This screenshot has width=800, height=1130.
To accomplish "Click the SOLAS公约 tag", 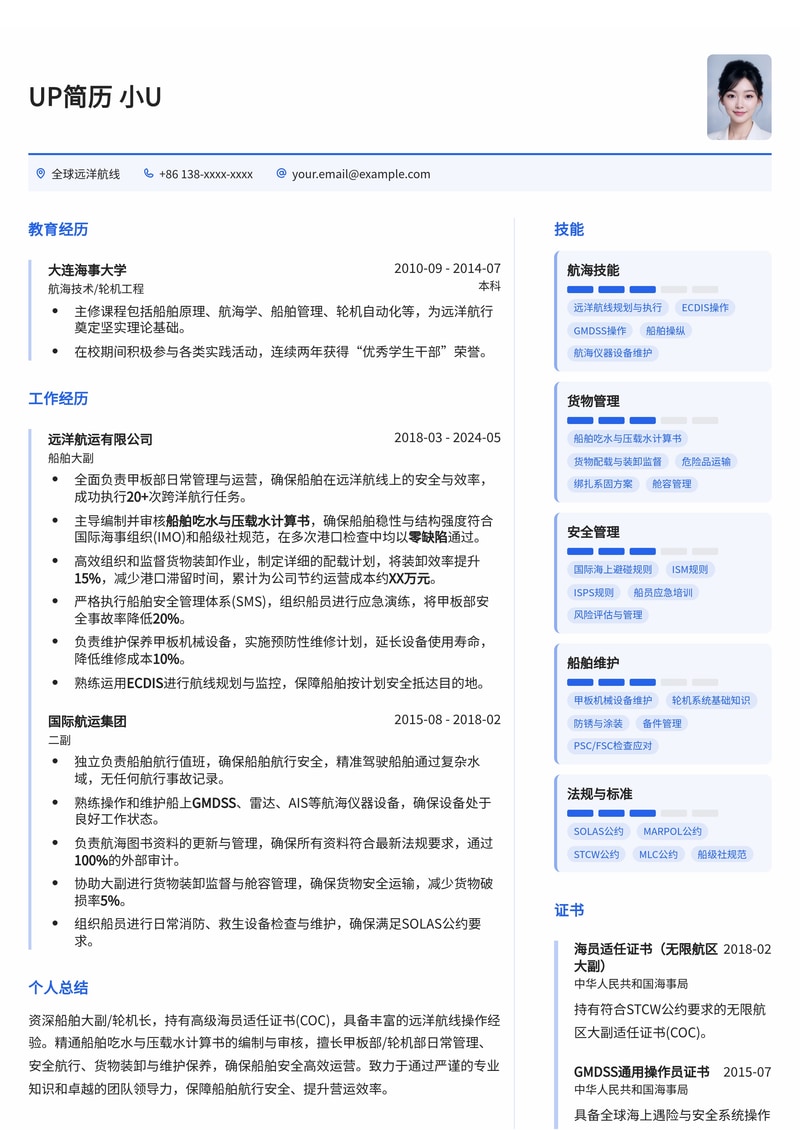I will (x=599, y=831).
